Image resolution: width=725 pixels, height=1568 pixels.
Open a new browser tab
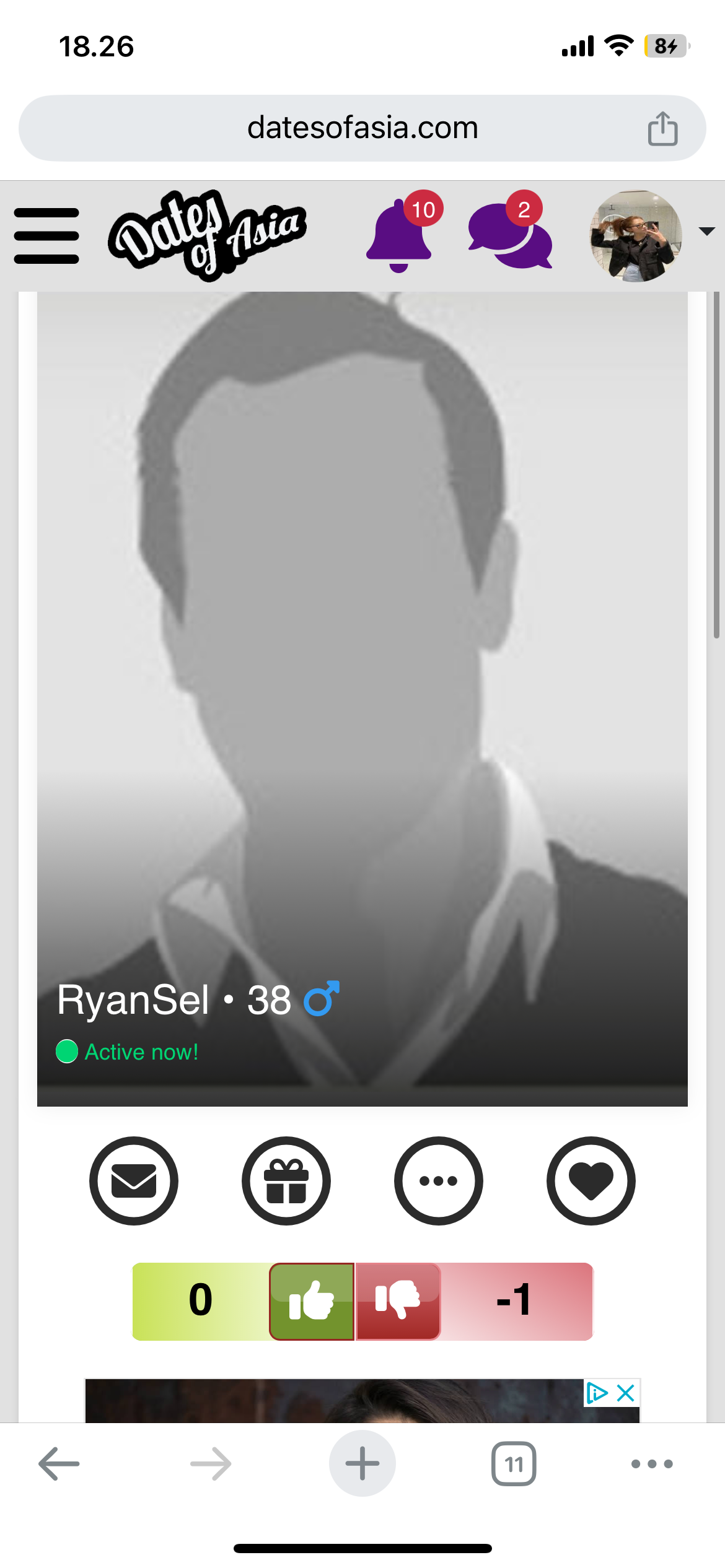coord(362,1464)
